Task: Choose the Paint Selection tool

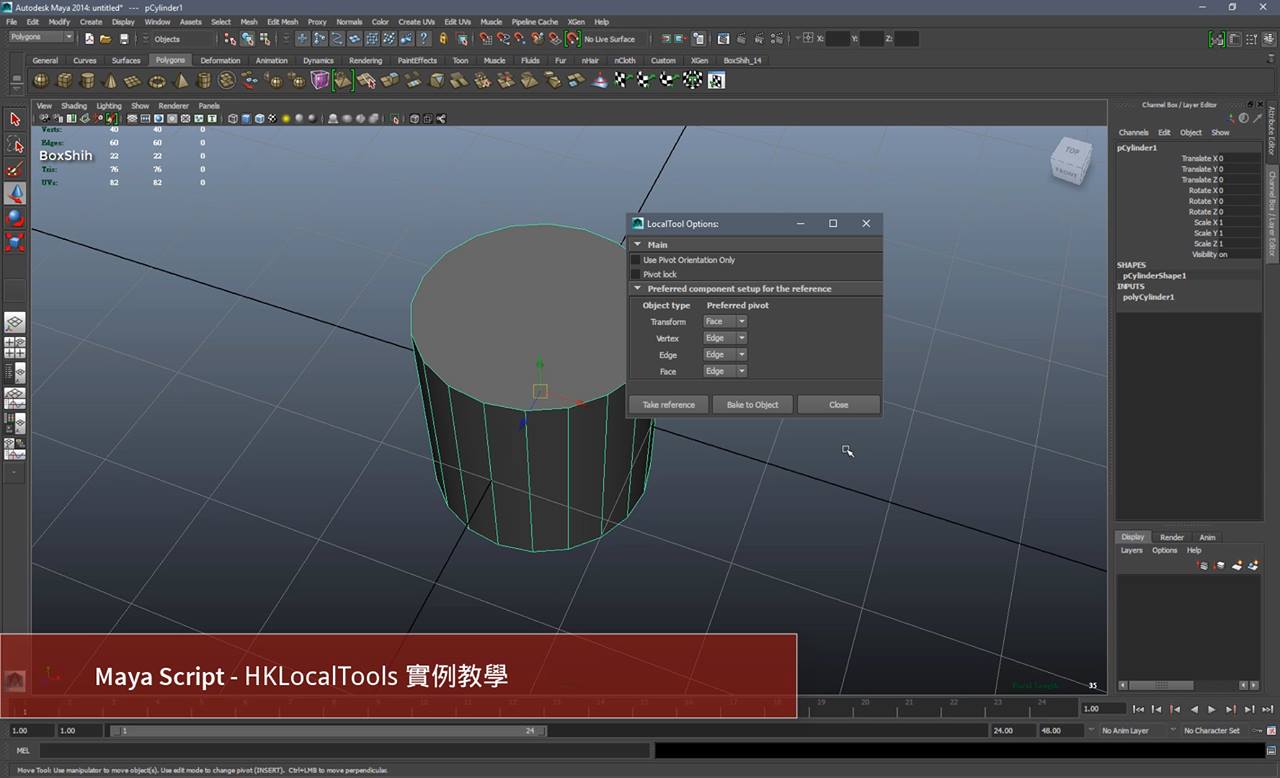Action: click(x=15, y=168)
